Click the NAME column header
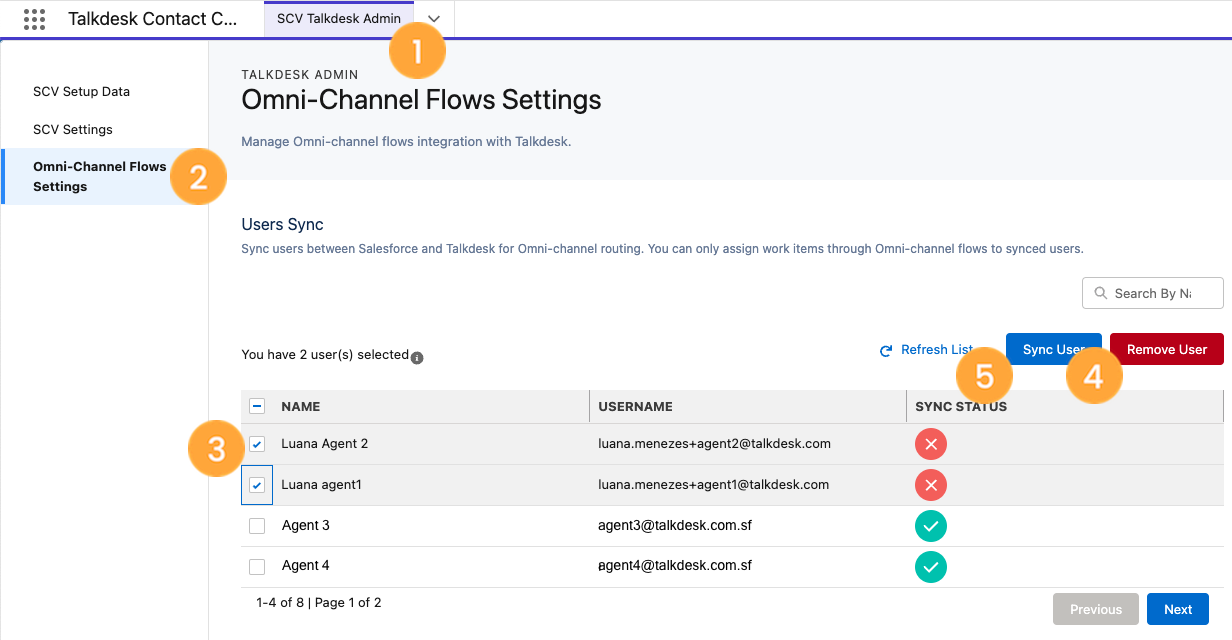1232x640 pixels. point(301,407)
